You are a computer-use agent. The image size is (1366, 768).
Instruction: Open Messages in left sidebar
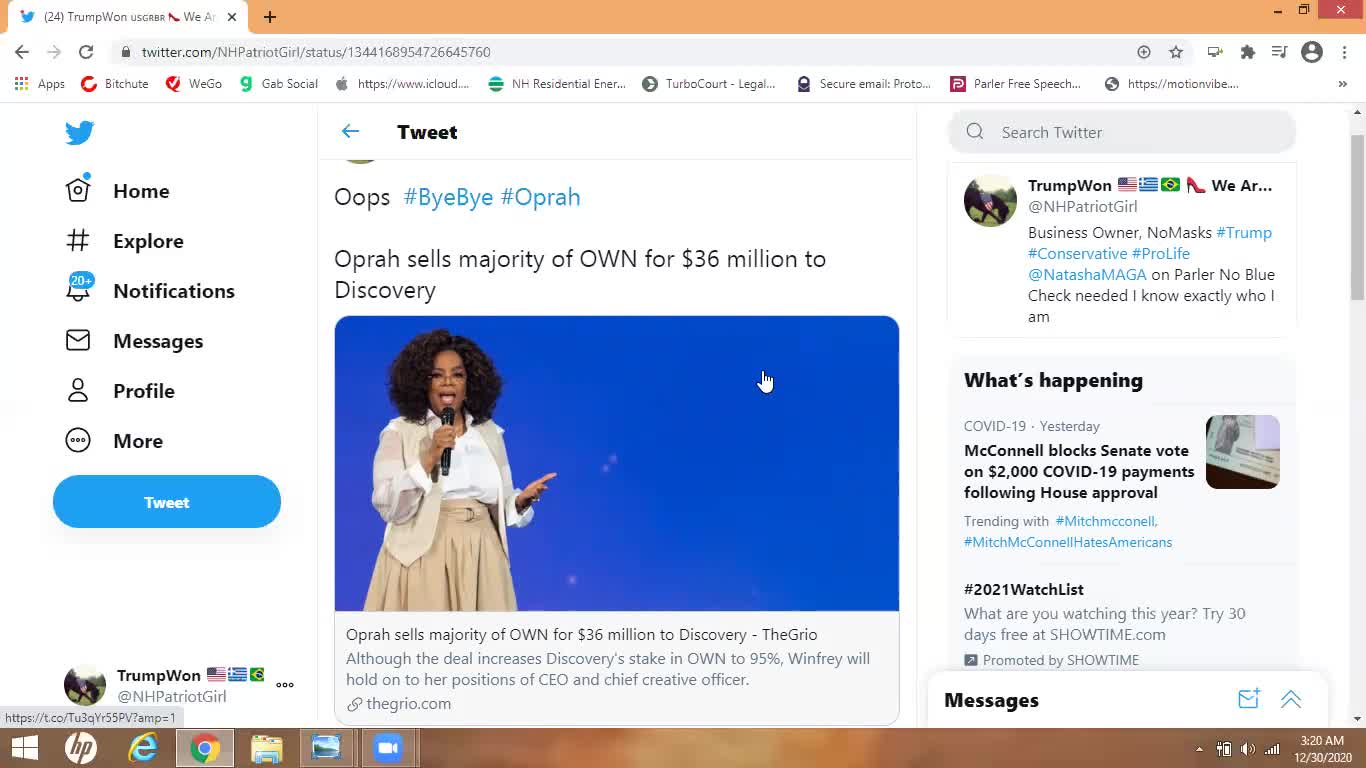click(x=158, y=341)
